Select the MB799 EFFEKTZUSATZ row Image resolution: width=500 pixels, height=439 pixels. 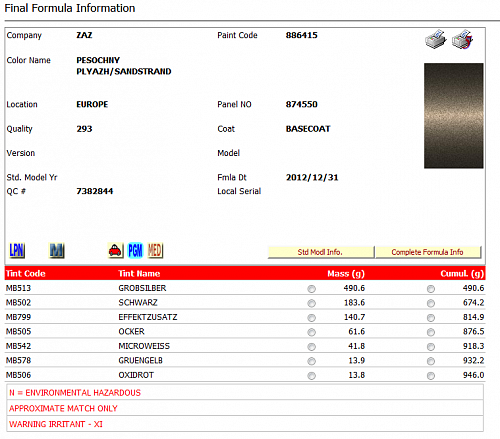click(x=245, y=317)
